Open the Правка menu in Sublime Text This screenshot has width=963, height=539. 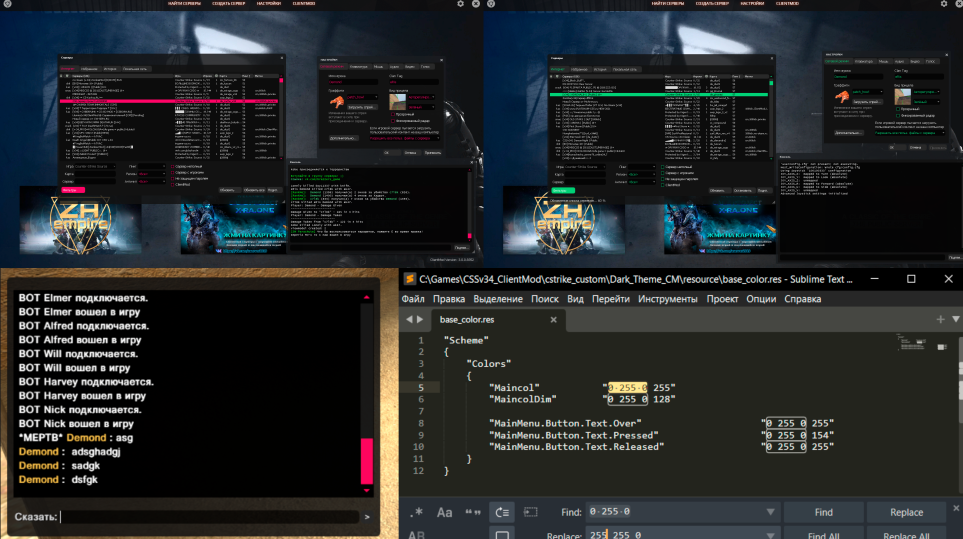point(448,298)
